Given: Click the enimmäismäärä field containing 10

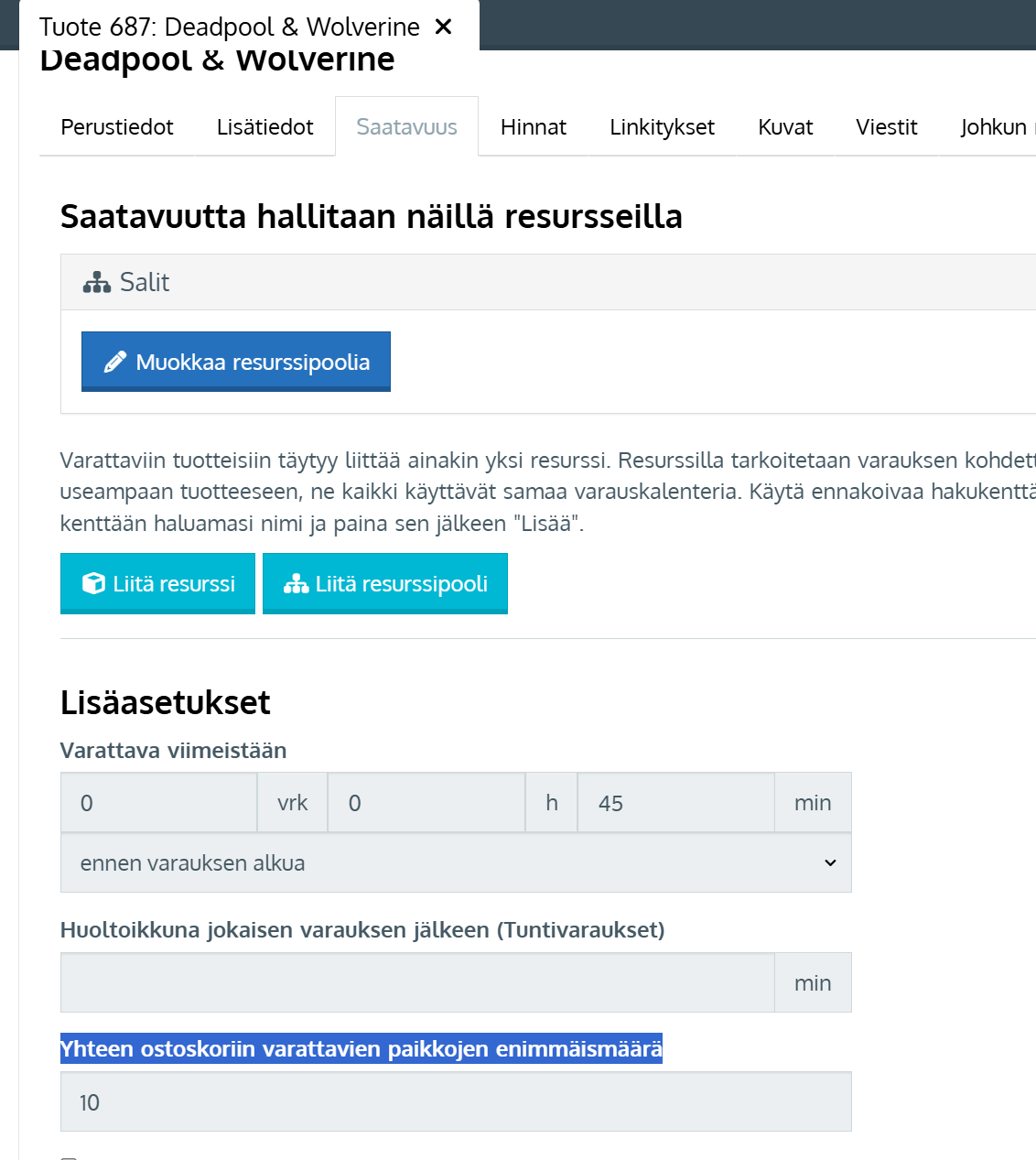Looking at the screenshot, I should point(456,1102).
